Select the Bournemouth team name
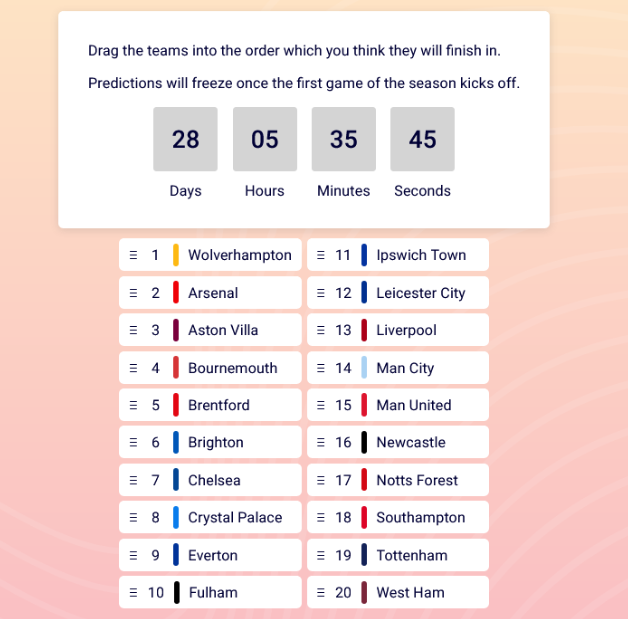Screen dimensions: 628x619 point(233,368)
